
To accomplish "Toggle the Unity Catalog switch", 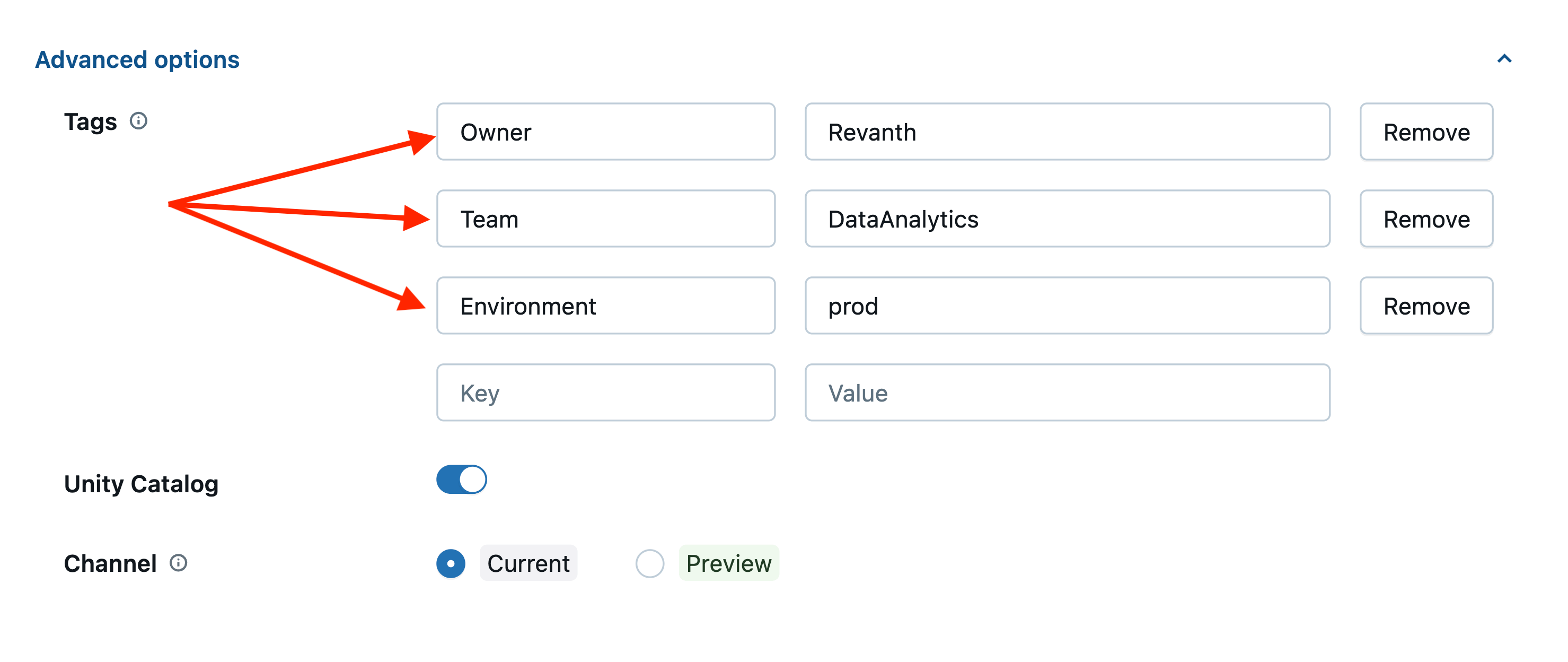I will [461, 480].
